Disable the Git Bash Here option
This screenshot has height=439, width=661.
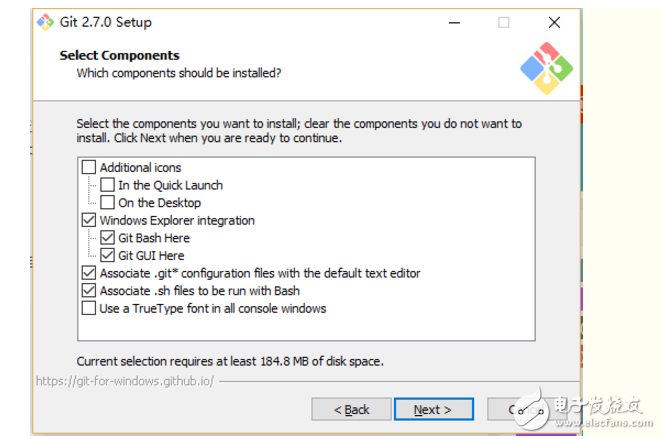click(108, 238)
